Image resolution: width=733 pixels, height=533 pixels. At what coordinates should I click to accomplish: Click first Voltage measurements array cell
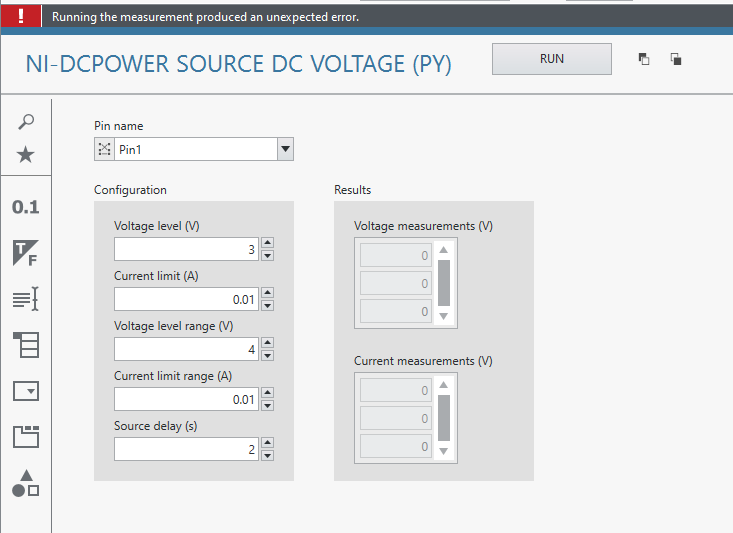pos(395,255)
